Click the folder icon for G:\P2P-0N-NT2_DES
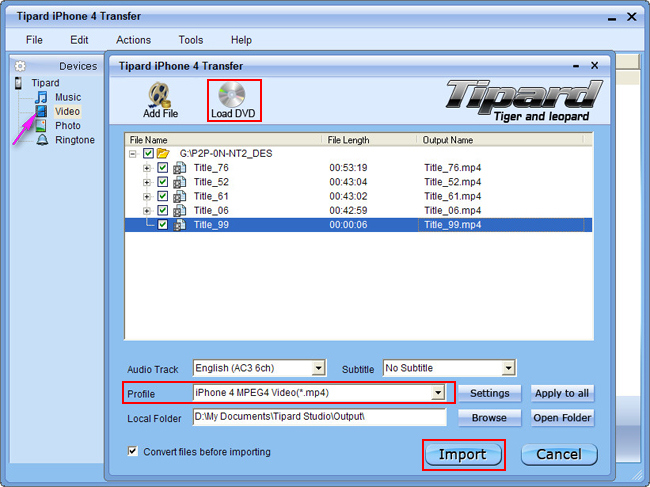Screen dimensions: 650x487 point(163,153)
